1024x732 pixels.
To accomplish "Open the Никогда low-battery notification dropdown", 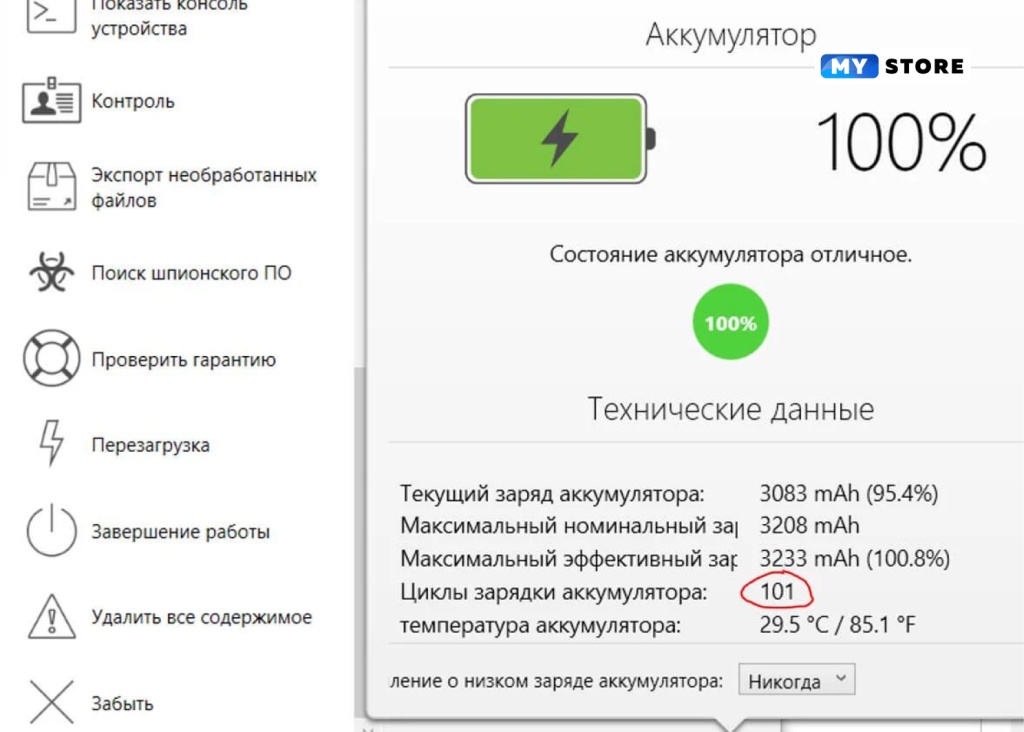I will click(795, 679).
